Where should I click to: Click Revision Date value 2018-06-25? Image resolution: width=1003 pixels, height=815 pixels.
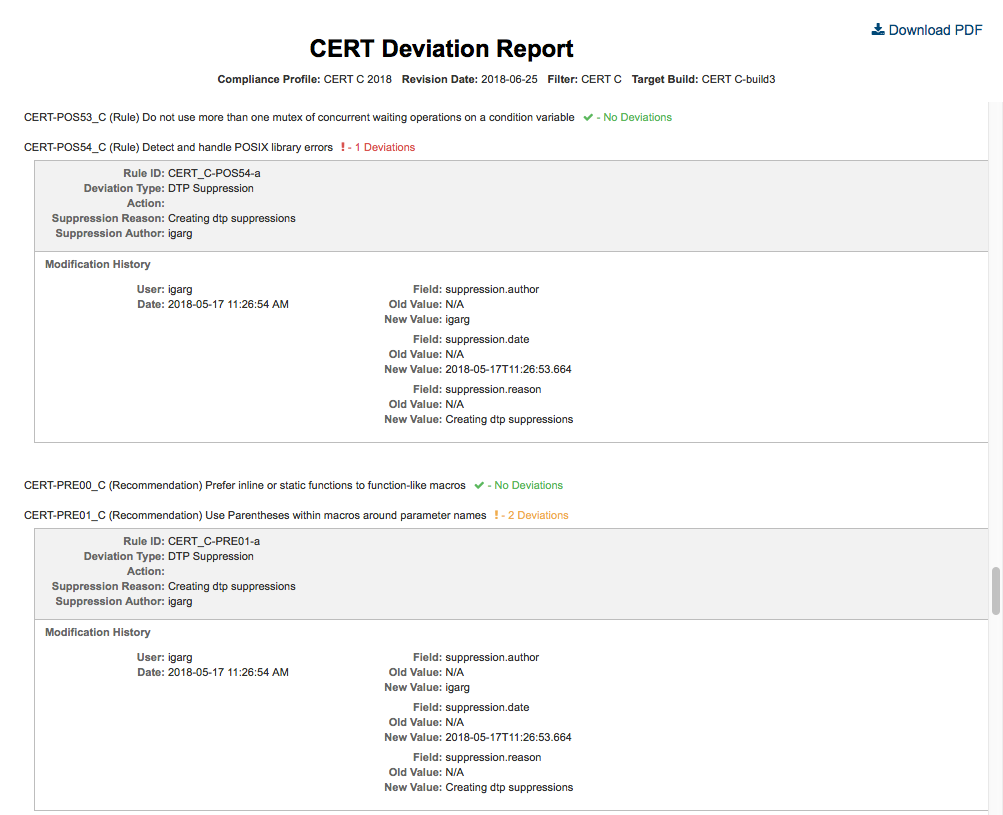[509, 79]
